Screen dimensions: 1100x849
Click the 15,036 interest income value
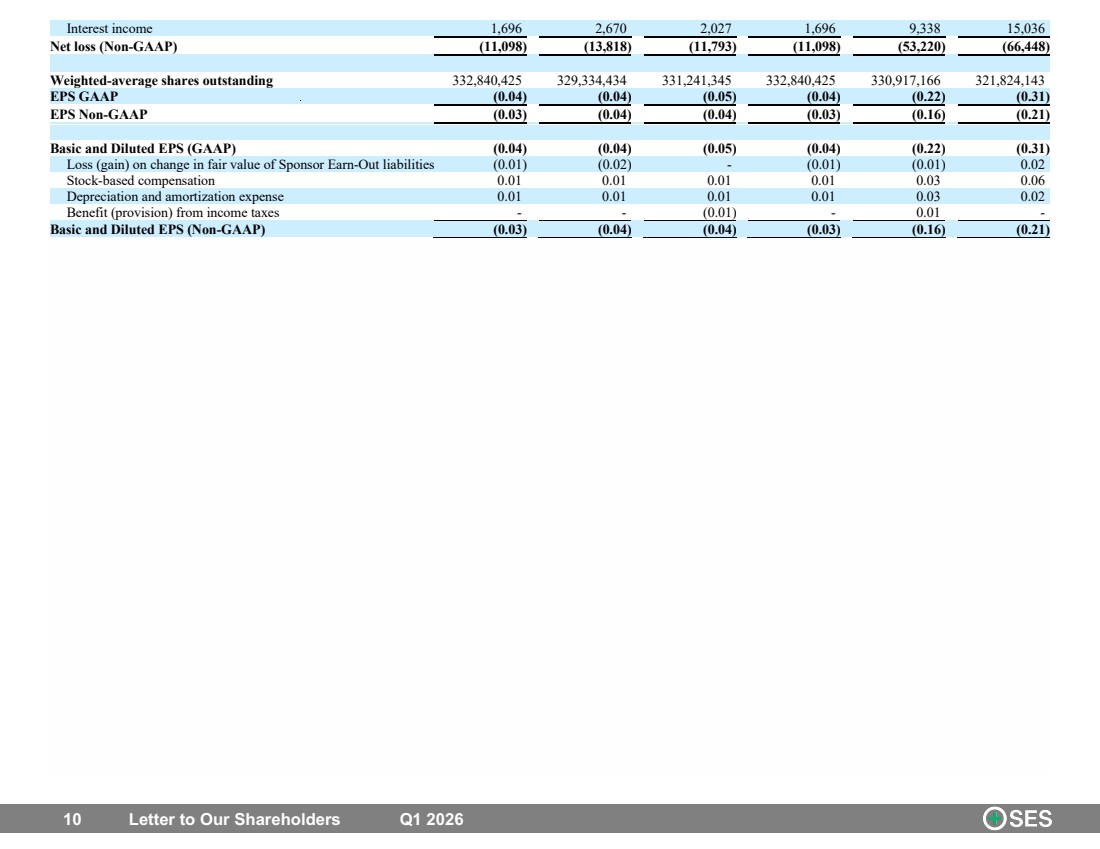(1026, 29)
